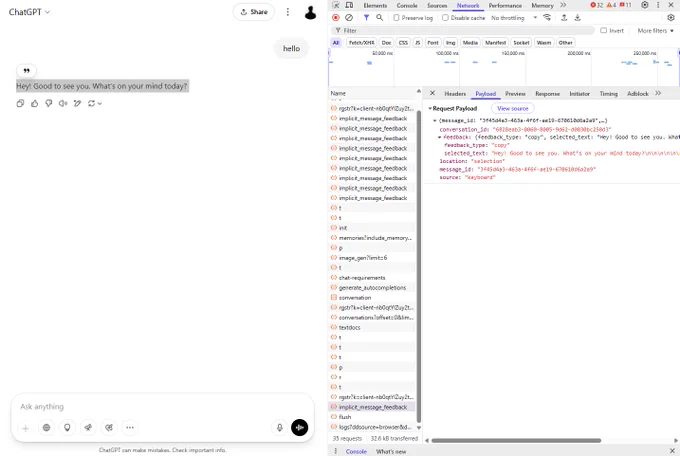Open Network panel settings gear
The height and width of the screenshot is (456, 680).
point(671,18)
